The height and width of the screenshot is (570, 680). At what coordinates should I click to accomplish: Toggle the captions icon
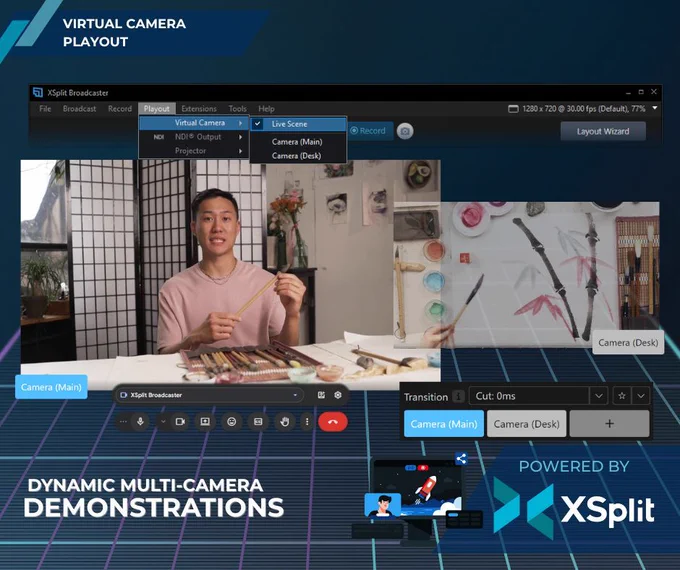click(258, 422)
